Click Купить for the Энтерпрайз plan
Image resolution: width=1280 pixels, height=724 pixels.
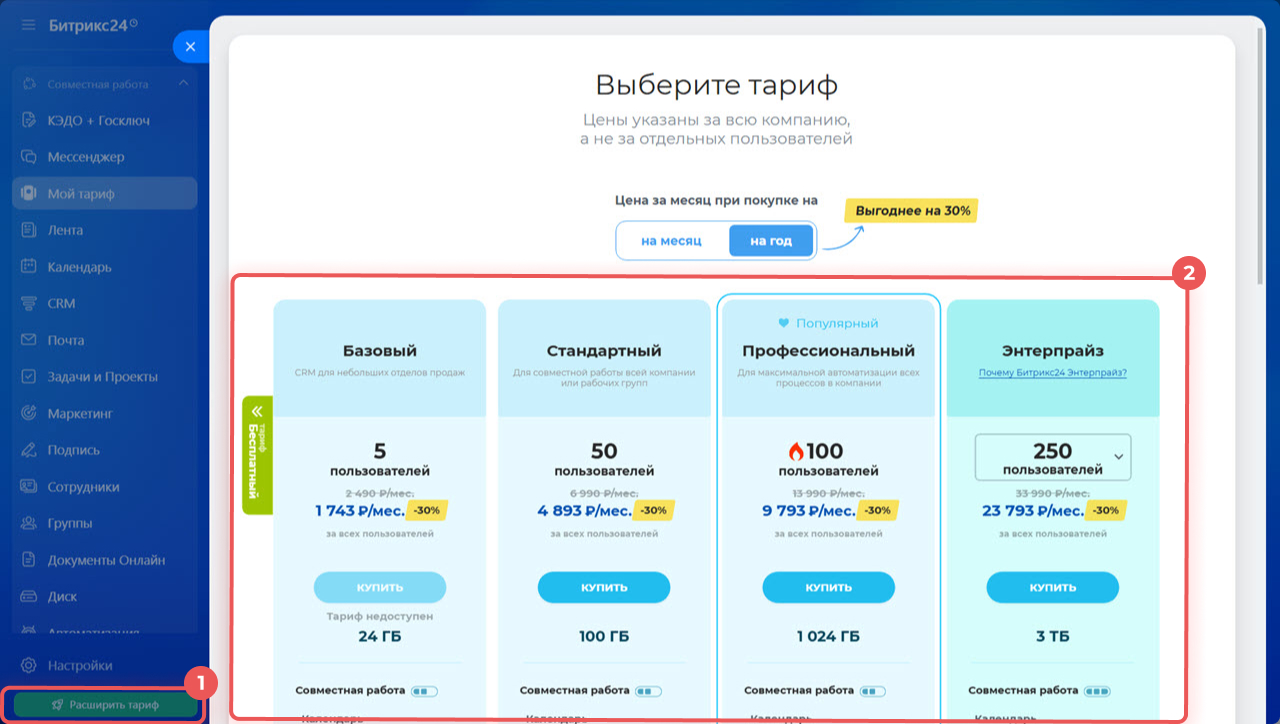(1053, 587)
